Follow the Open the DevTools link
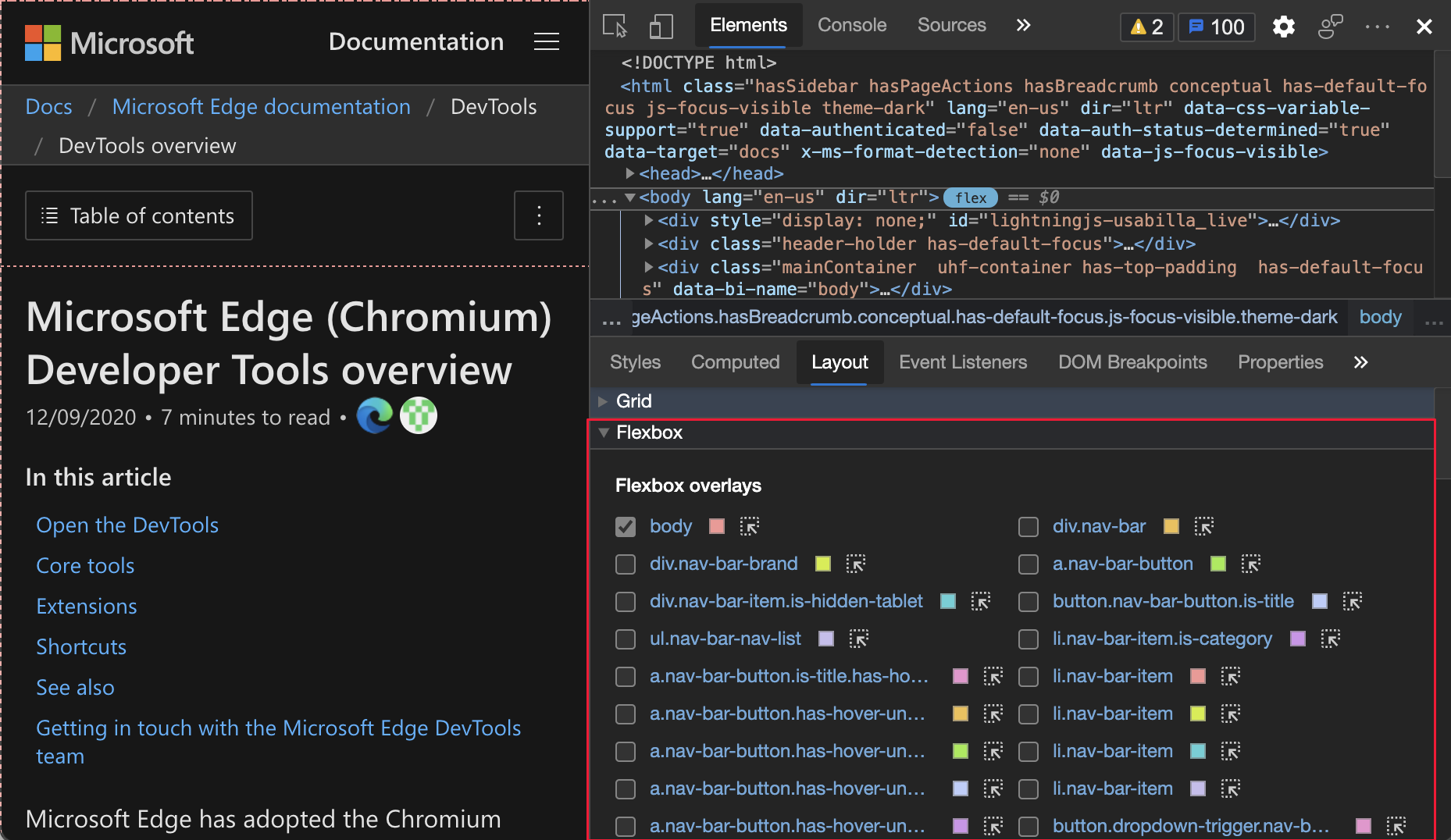The height and width of the screenshot is (840, 1451). coord(127,525)
